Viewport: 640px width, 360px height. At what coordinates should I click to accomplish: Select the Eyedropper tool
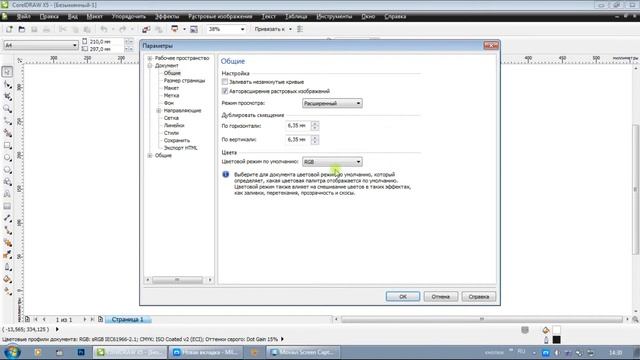pos(7,255)
